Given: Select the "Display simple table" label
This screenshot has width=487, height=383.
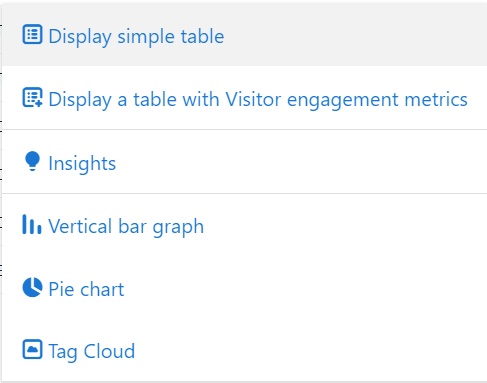Looking at the screenshot, I should (136, 36).
